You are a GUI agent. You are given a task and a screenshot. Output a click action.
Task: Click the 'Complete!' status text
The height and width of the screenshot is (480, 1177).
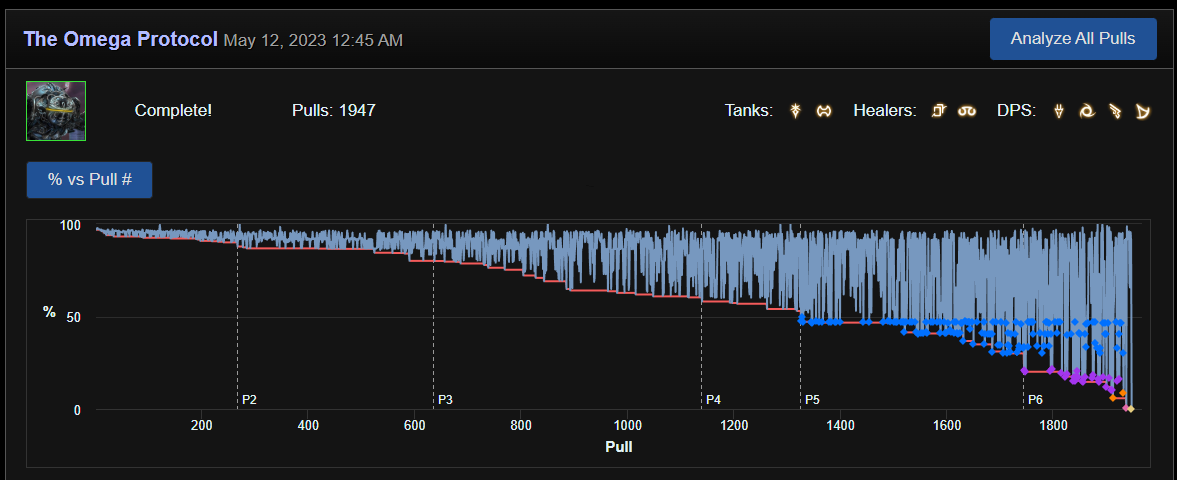173,111
